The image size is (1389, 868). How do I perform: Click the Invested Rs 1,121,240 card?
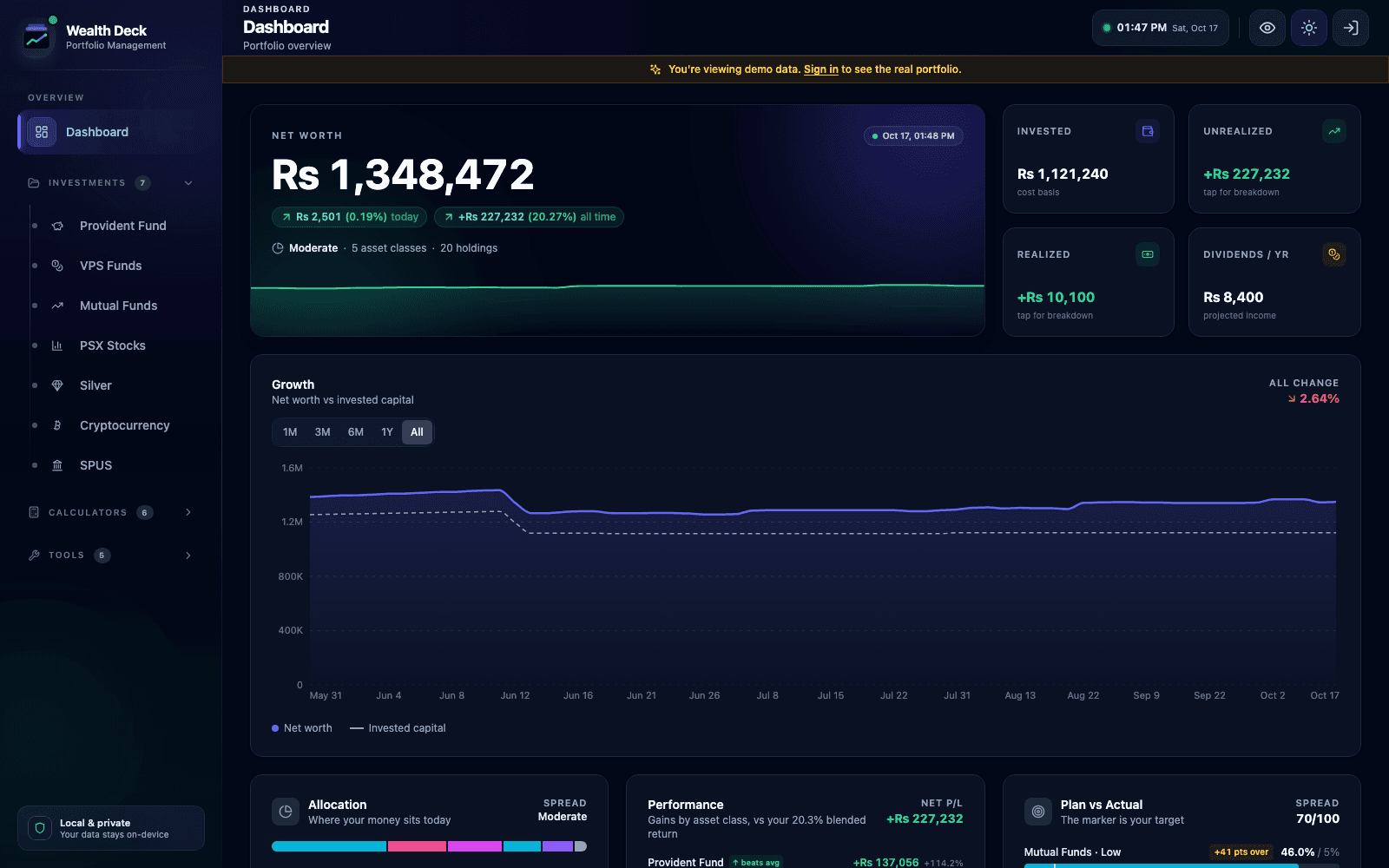click(x=1089, y=159)
